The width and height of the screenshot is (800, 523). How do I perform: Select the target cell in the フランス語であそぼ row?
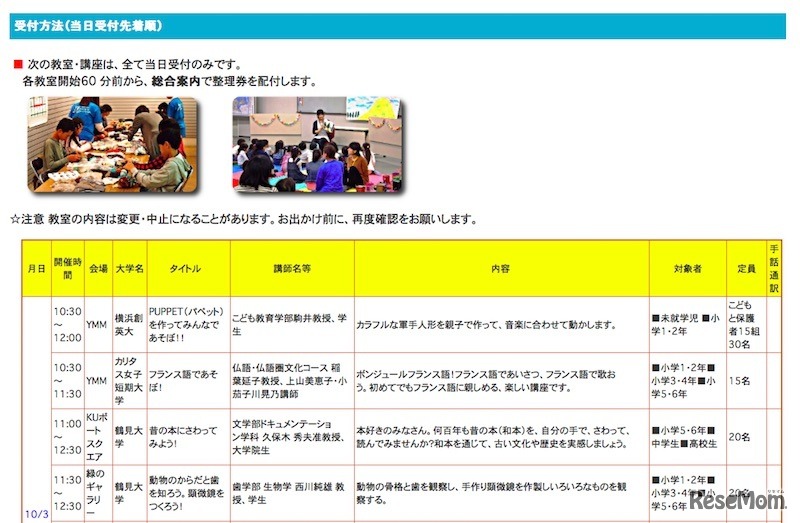pyautogui.click(x=688, y=381)
